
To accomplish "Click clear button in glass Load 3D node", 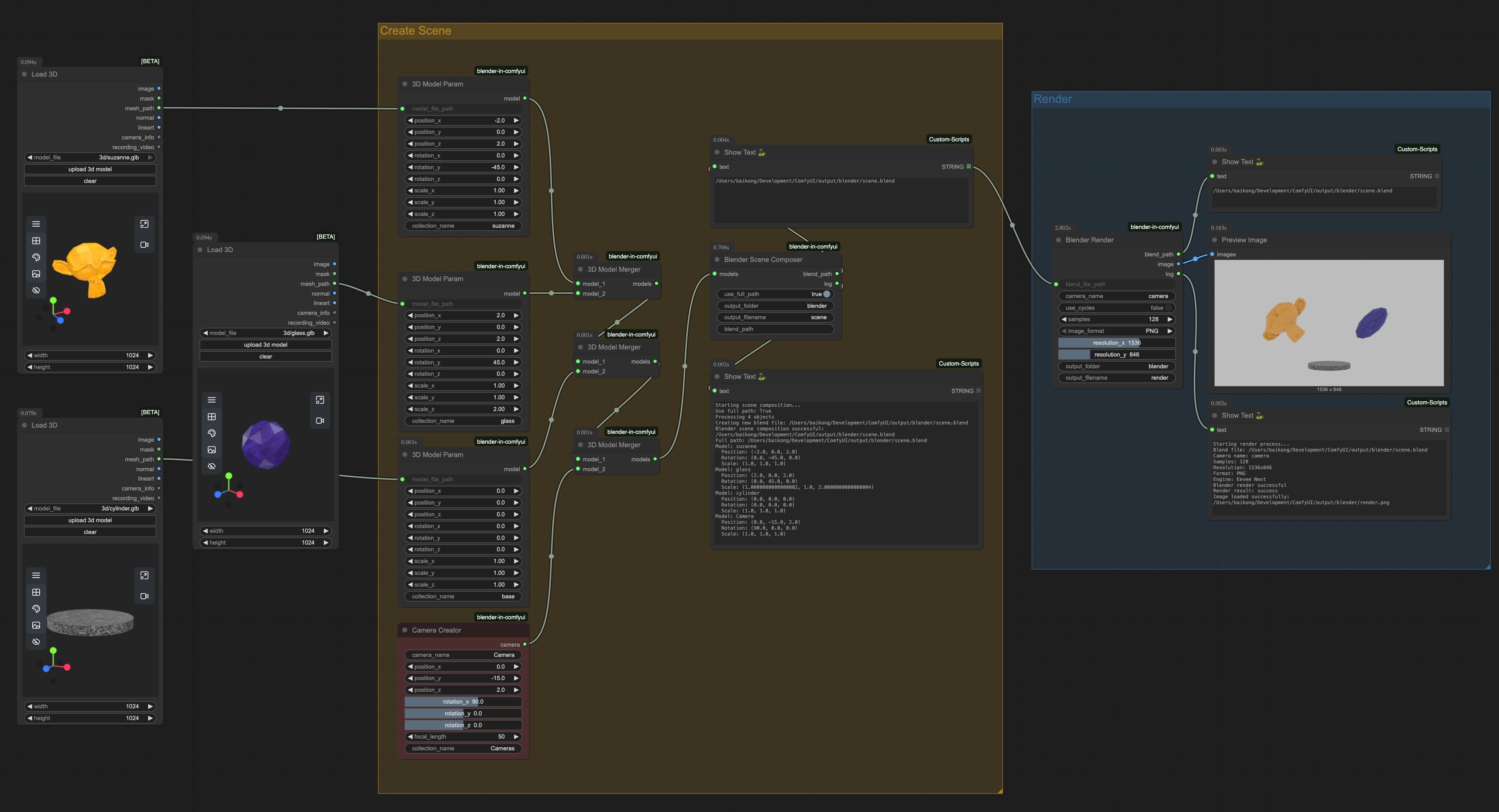I will coord(266,357).
